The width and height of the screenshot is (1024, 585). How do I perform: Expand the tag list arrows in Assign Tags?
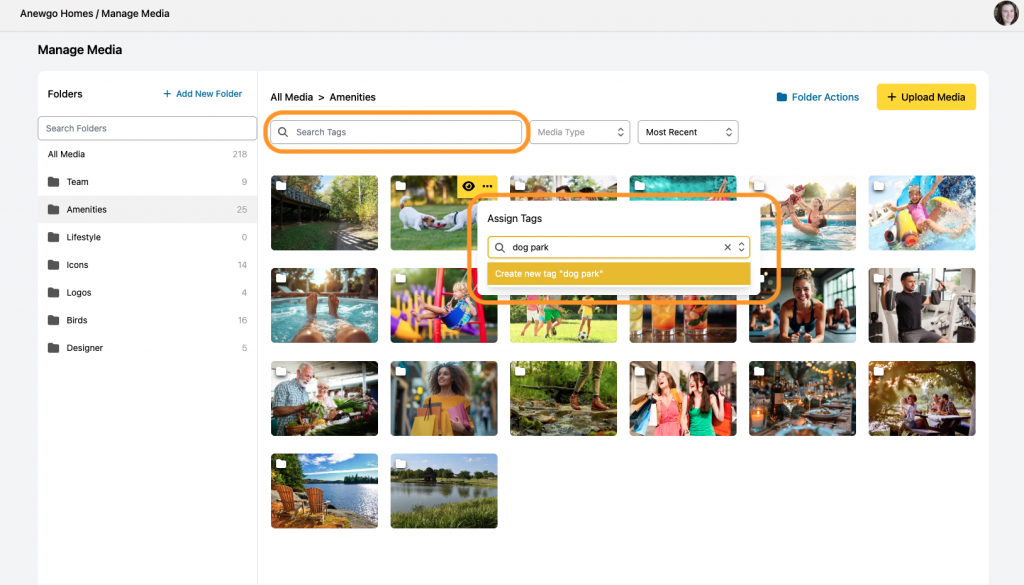[x=741, y=247]
